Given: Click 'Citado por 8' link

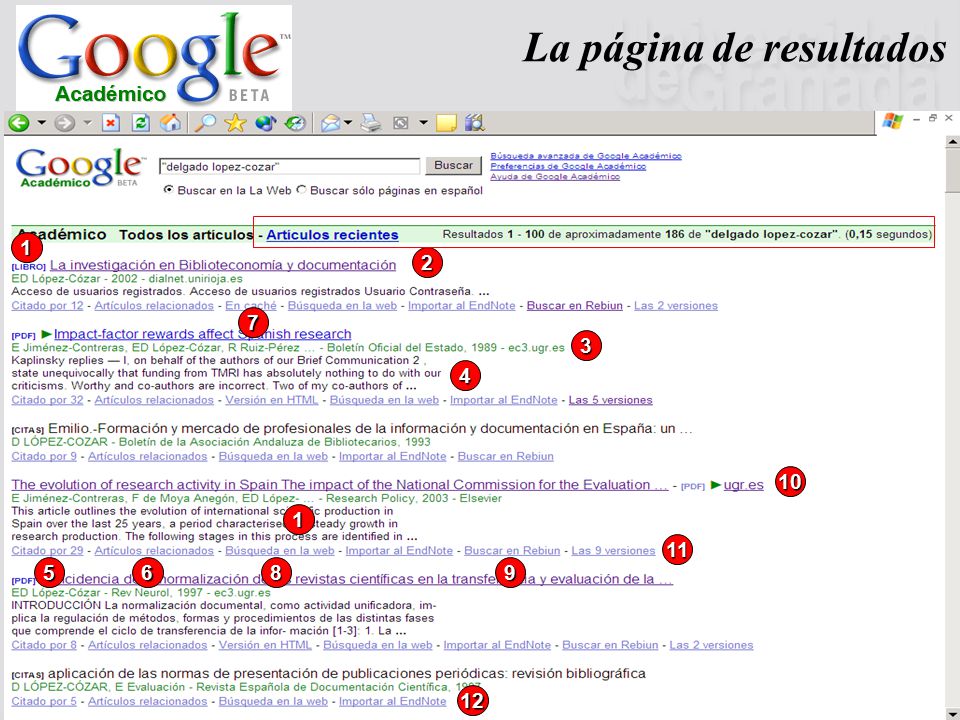Looking at the screenshot, I should point(44,645).
